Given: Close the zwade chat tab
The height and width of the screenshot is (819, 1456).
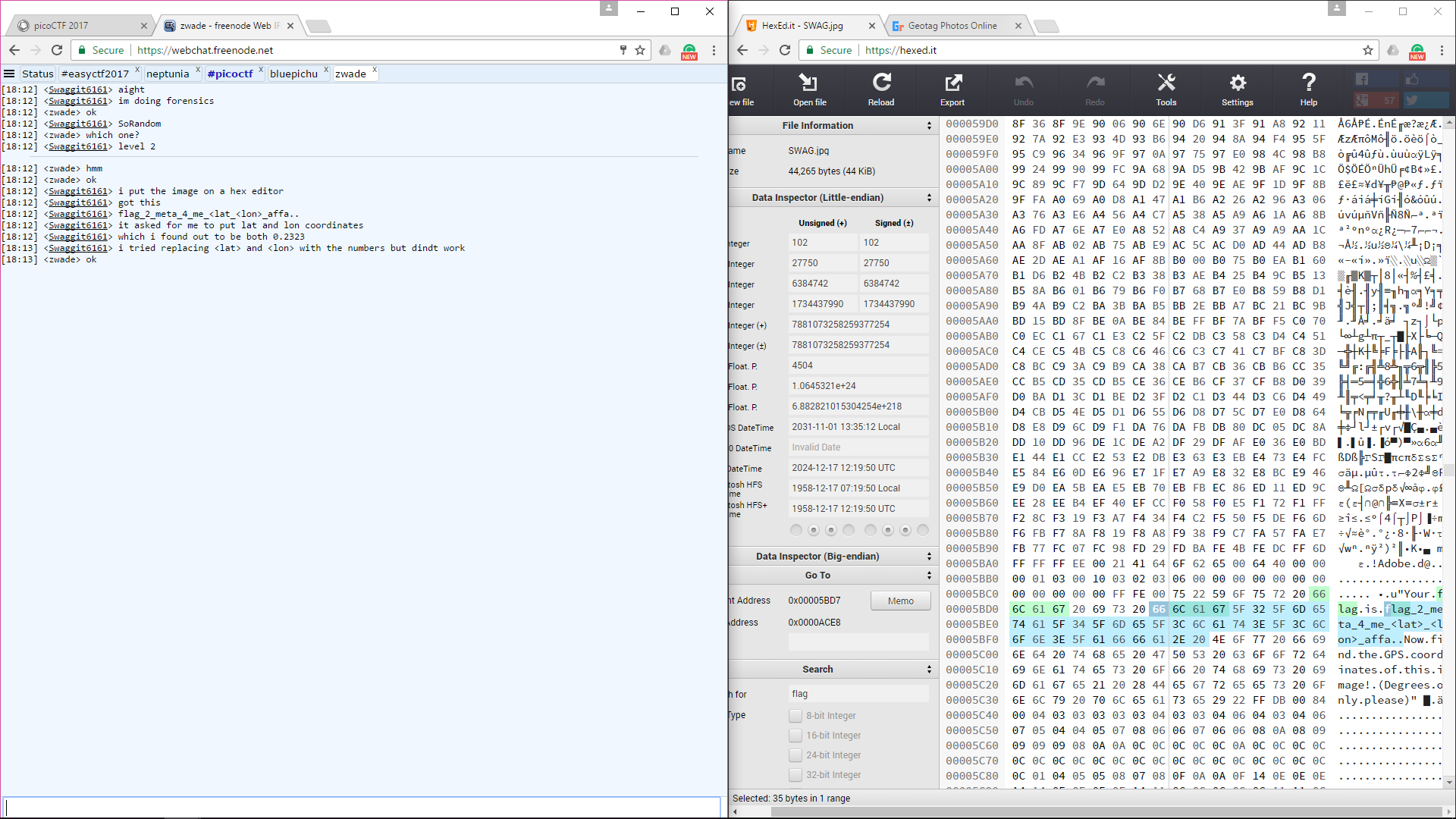Looking at the screenshot, I should tap(375, 70).
